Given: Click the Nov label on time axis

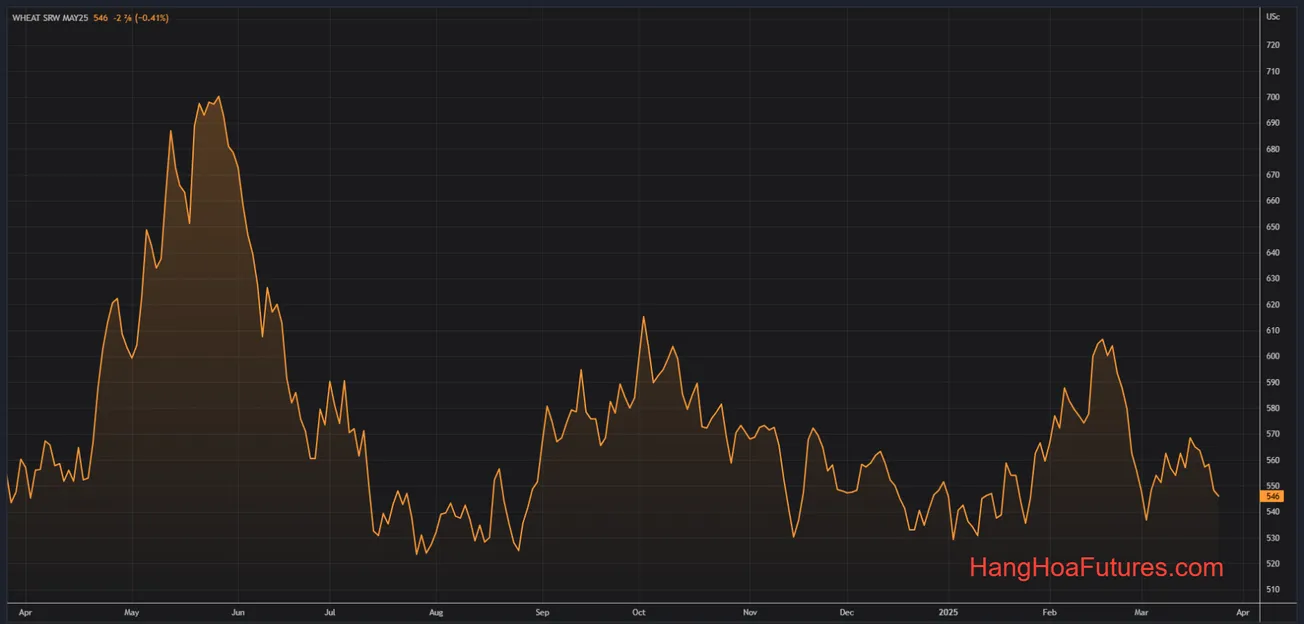Looking at the screenshot, I should 750,611.
